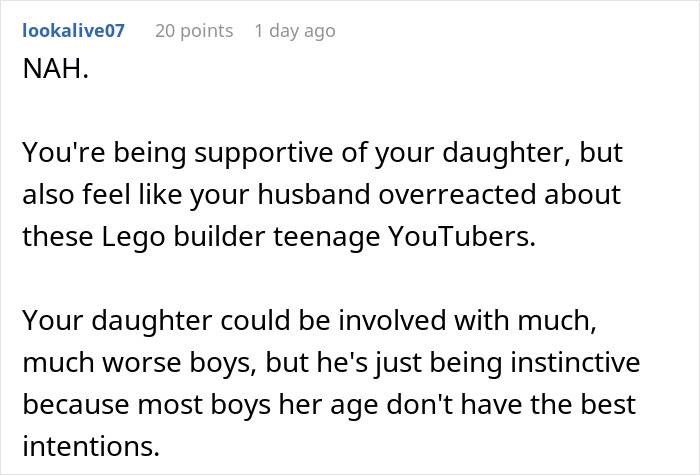Image resolution: width=700 pixels, height=475 pixels.
Task: Click the word 'builder' in the comment
Action: click(x=219, y=236)
